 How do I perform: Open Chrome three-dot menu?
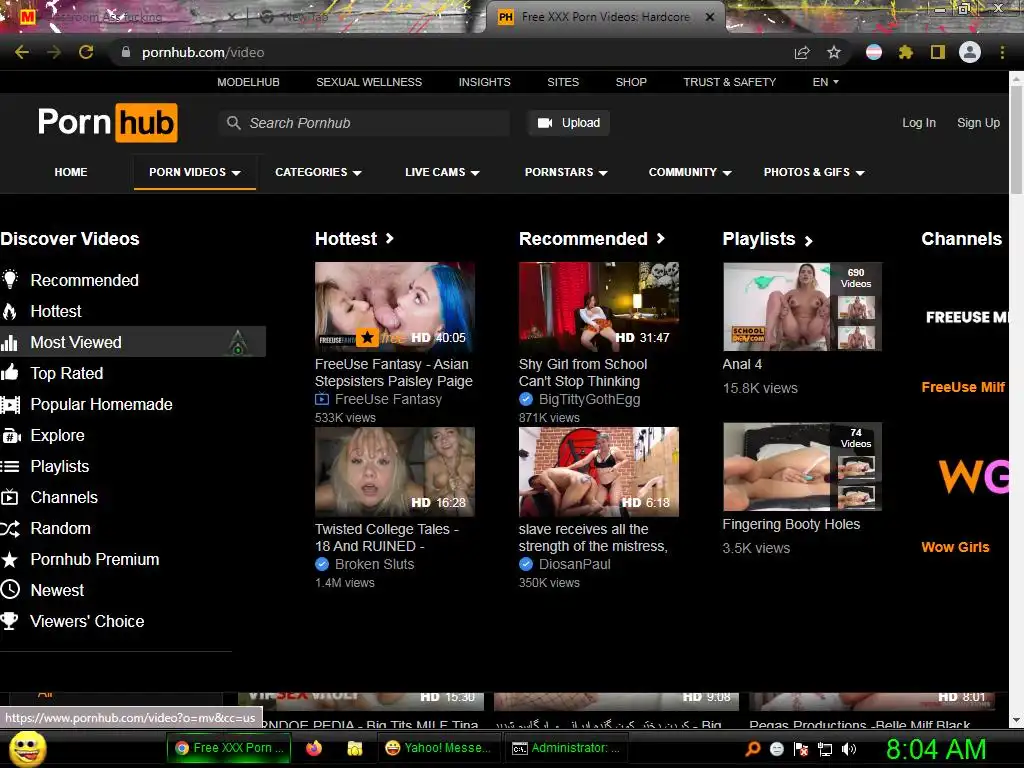[x=1002, y=52]
